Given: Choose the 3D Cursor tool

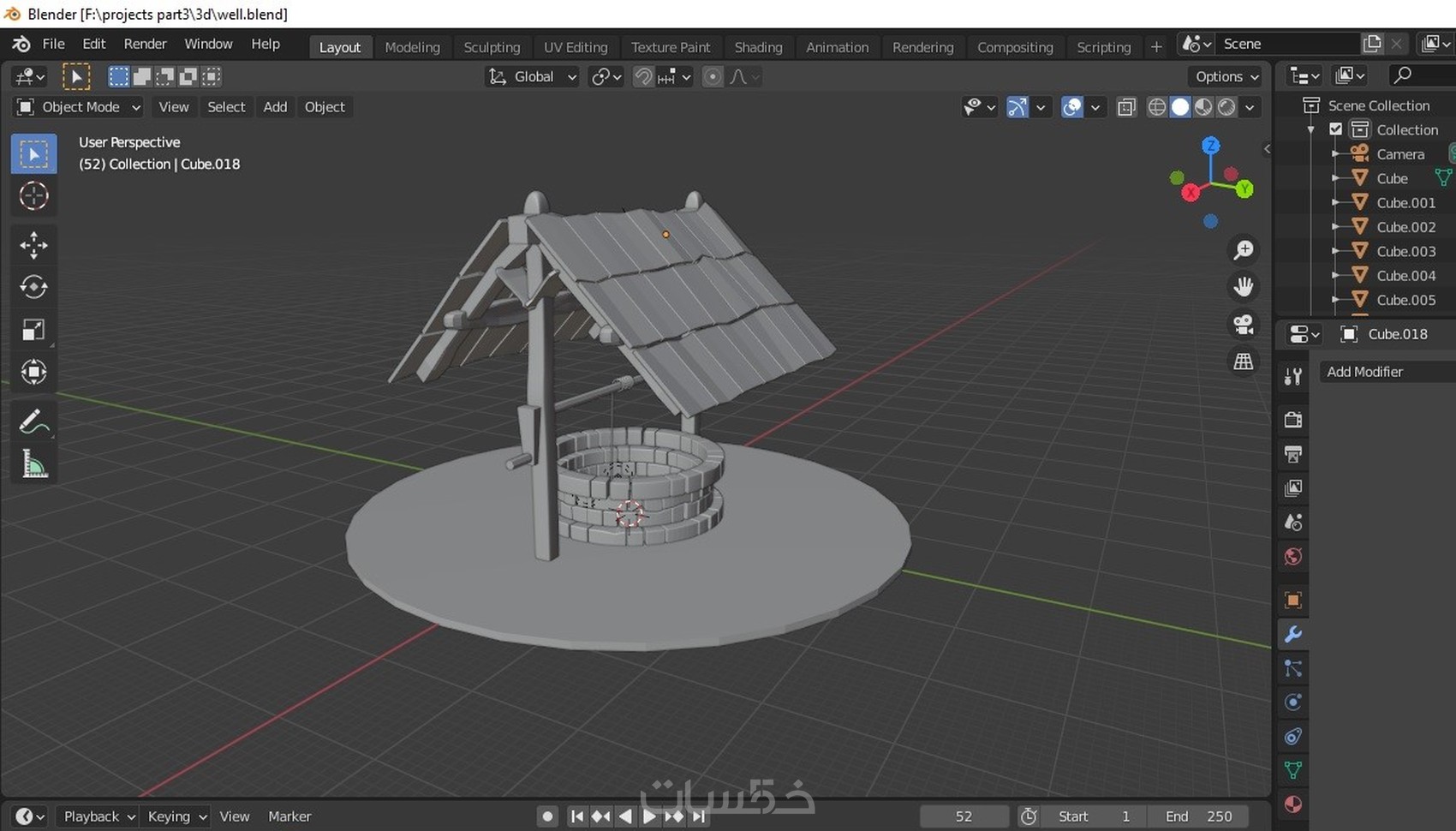Looking at the screenshot, I should pyautogui.click(x=33, y=196).
